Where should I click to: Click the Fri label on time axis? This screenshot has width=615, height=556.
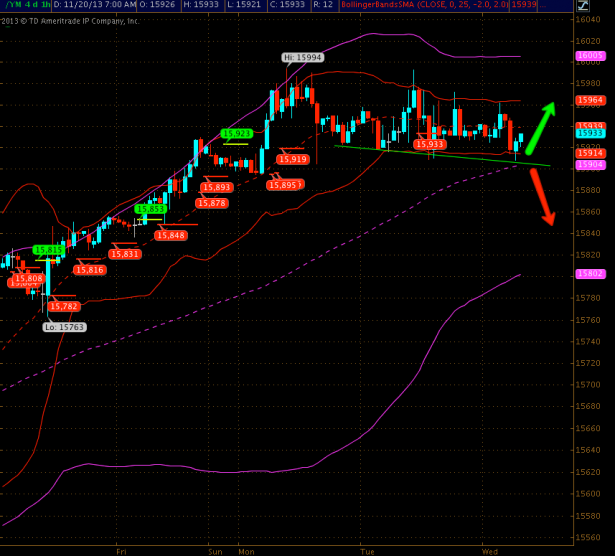(x=121, y=550)
